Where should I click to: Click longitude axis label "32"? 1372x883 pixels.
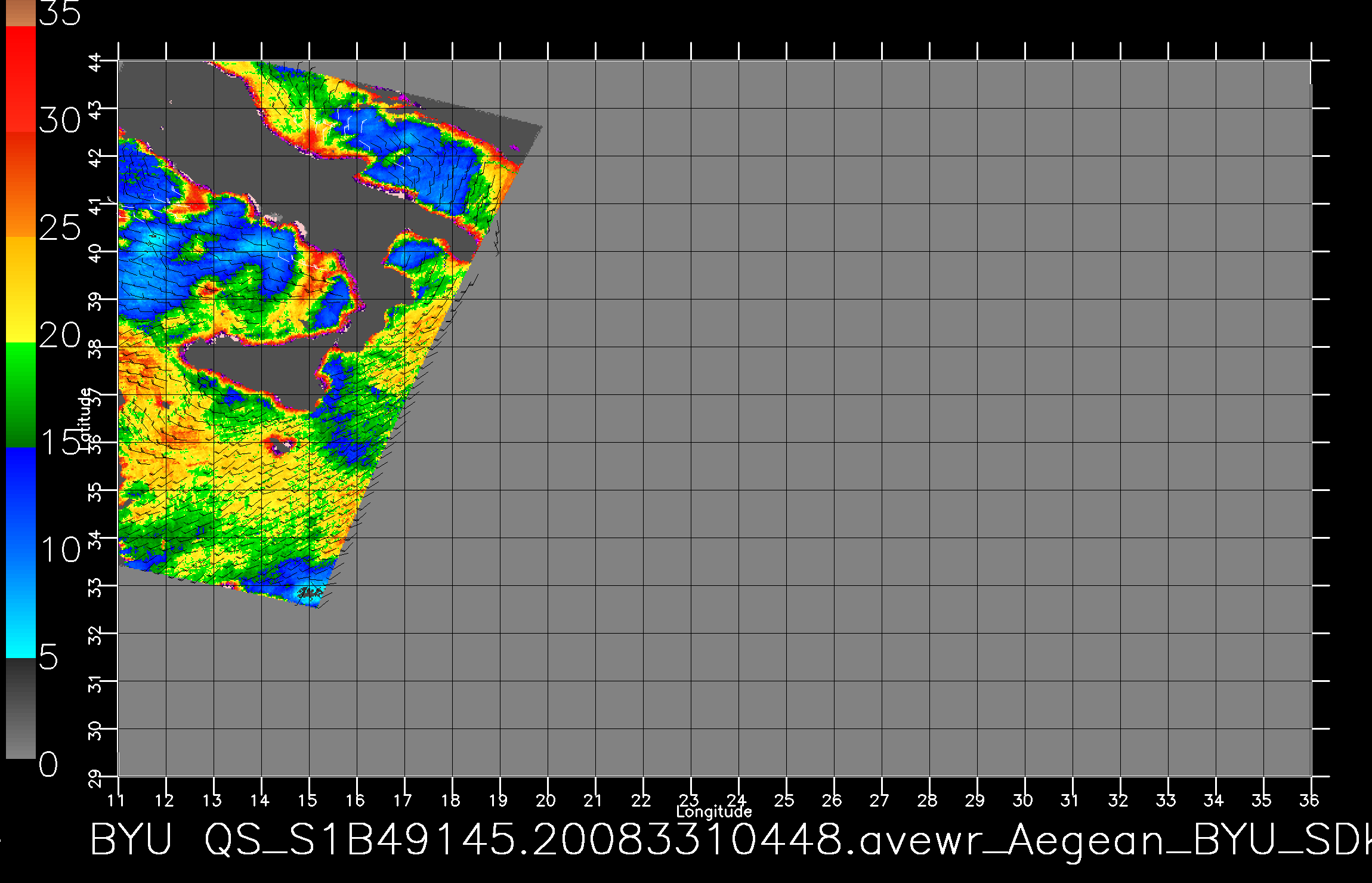pos(1118,800)
